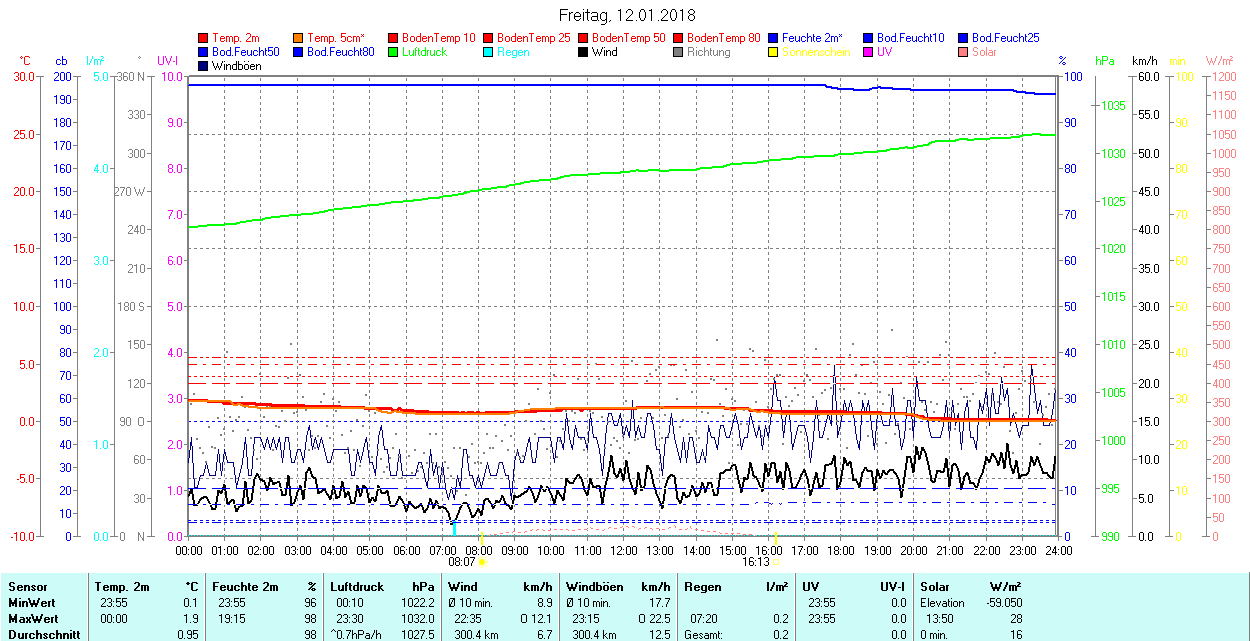Click the dark navy Windböen legend square

pyautogui.click(x=204, y=66)
